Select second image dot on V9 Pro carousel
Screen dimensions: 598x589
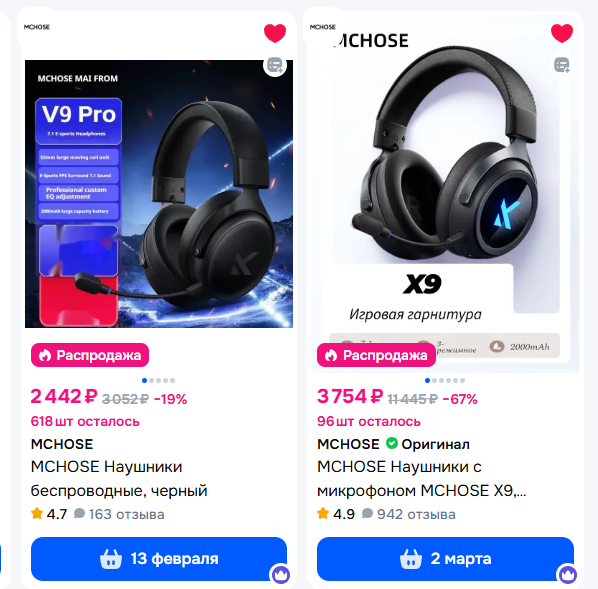coord(151,380)
